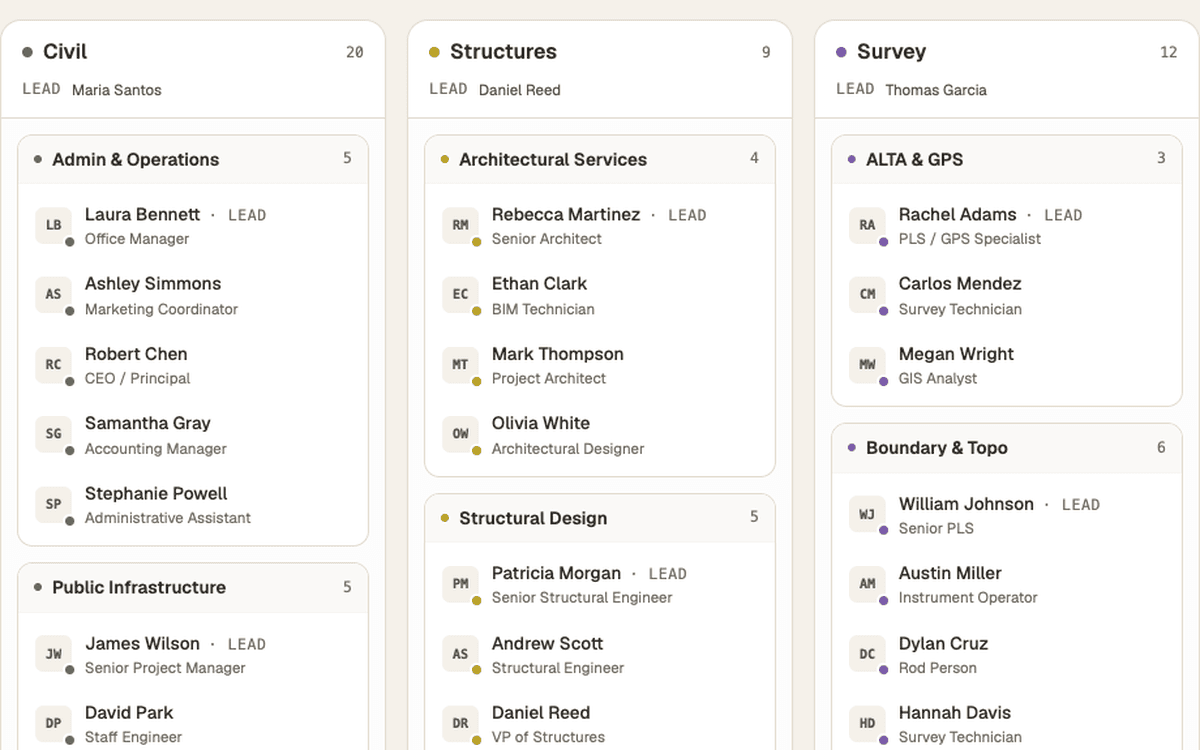Viewport: 1200px width, 750px height.
Task: Click the LB avatar for Laura Bennett
Action: click(x=54, y=225)
